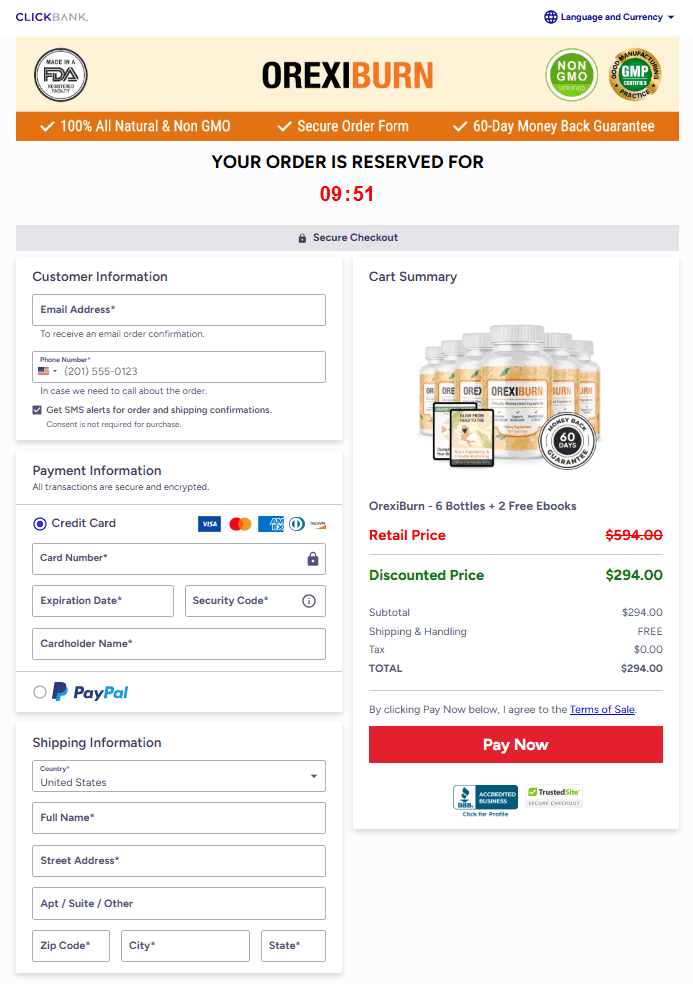Click the ClickBank logo
Image resolution: width=693 pixels, height=984 pixels.
(52, 17)
